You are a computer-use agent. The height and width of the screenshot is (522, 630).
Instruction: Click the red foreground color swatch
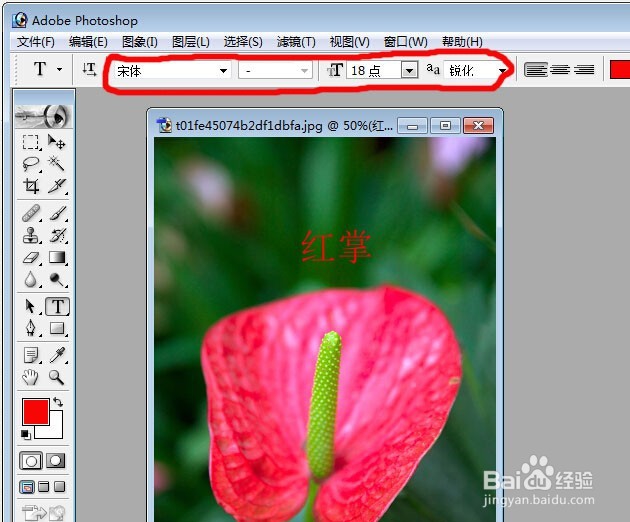[x=36, y=412]
